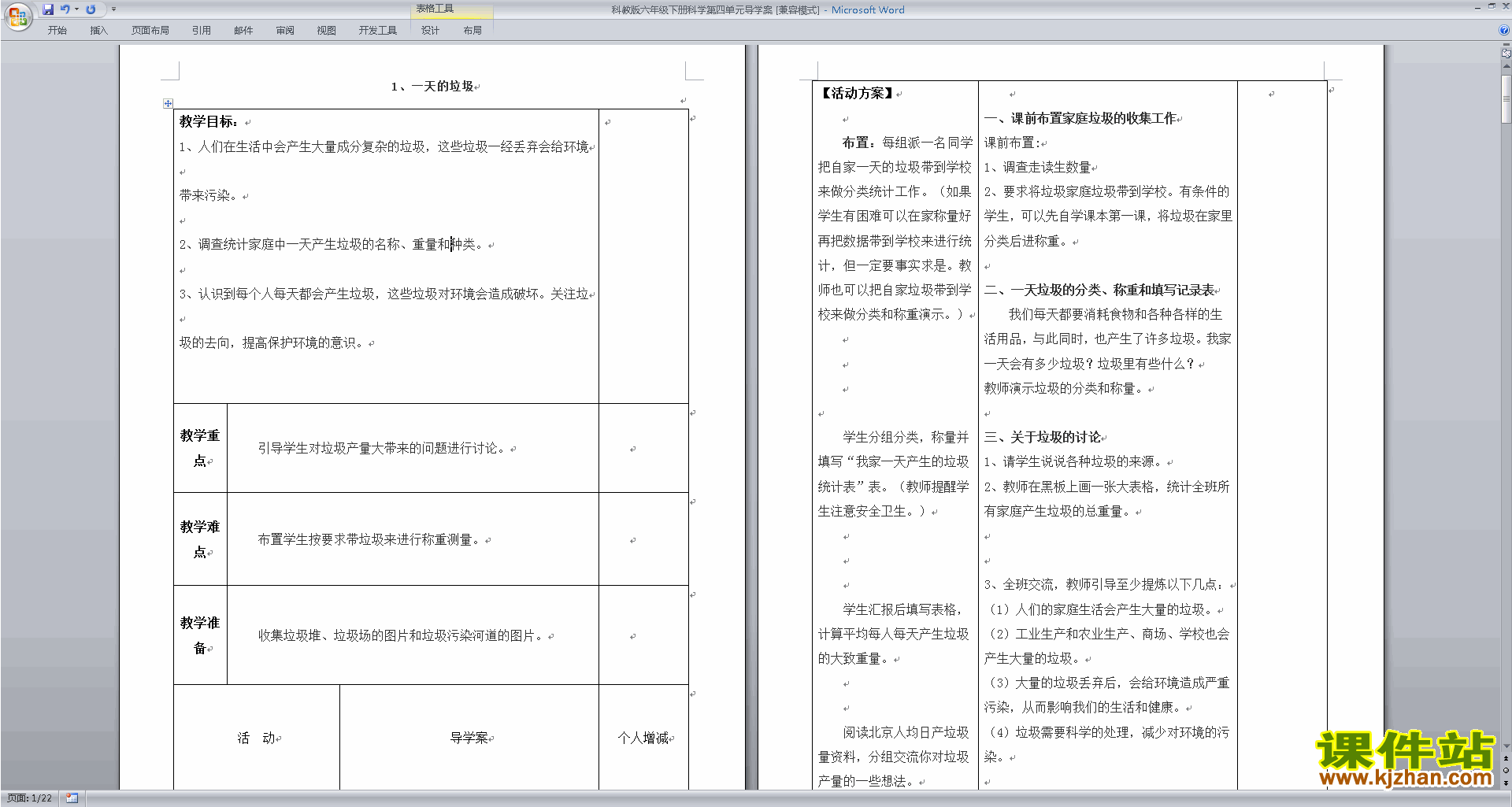Open Customize Quick Access Toolbar dropdown
The width and height of the screenshot is (1512, 807).
(113, 9)
